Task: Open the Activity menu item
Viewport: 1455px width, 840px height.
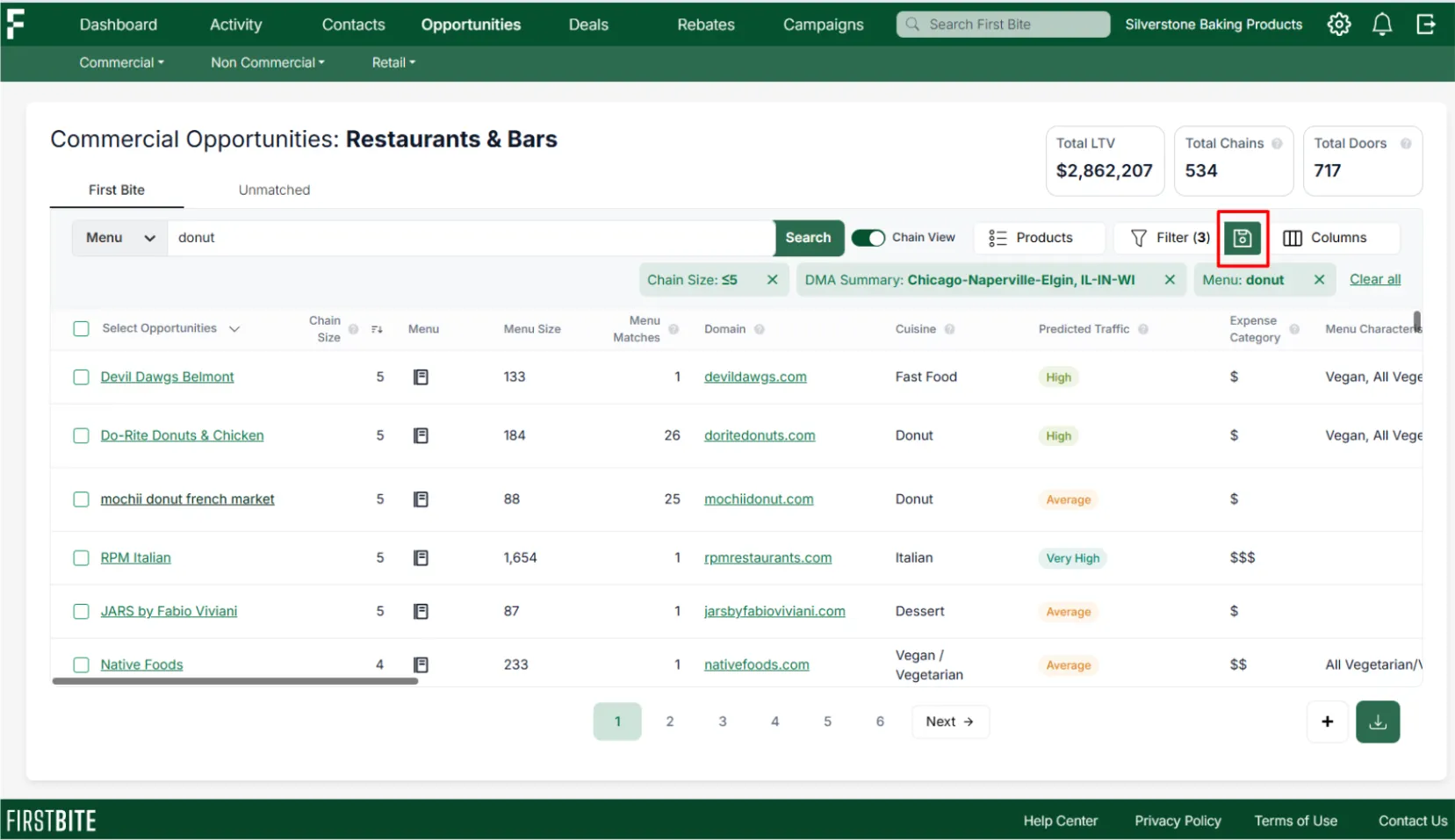Action: [x=236, y=25]
